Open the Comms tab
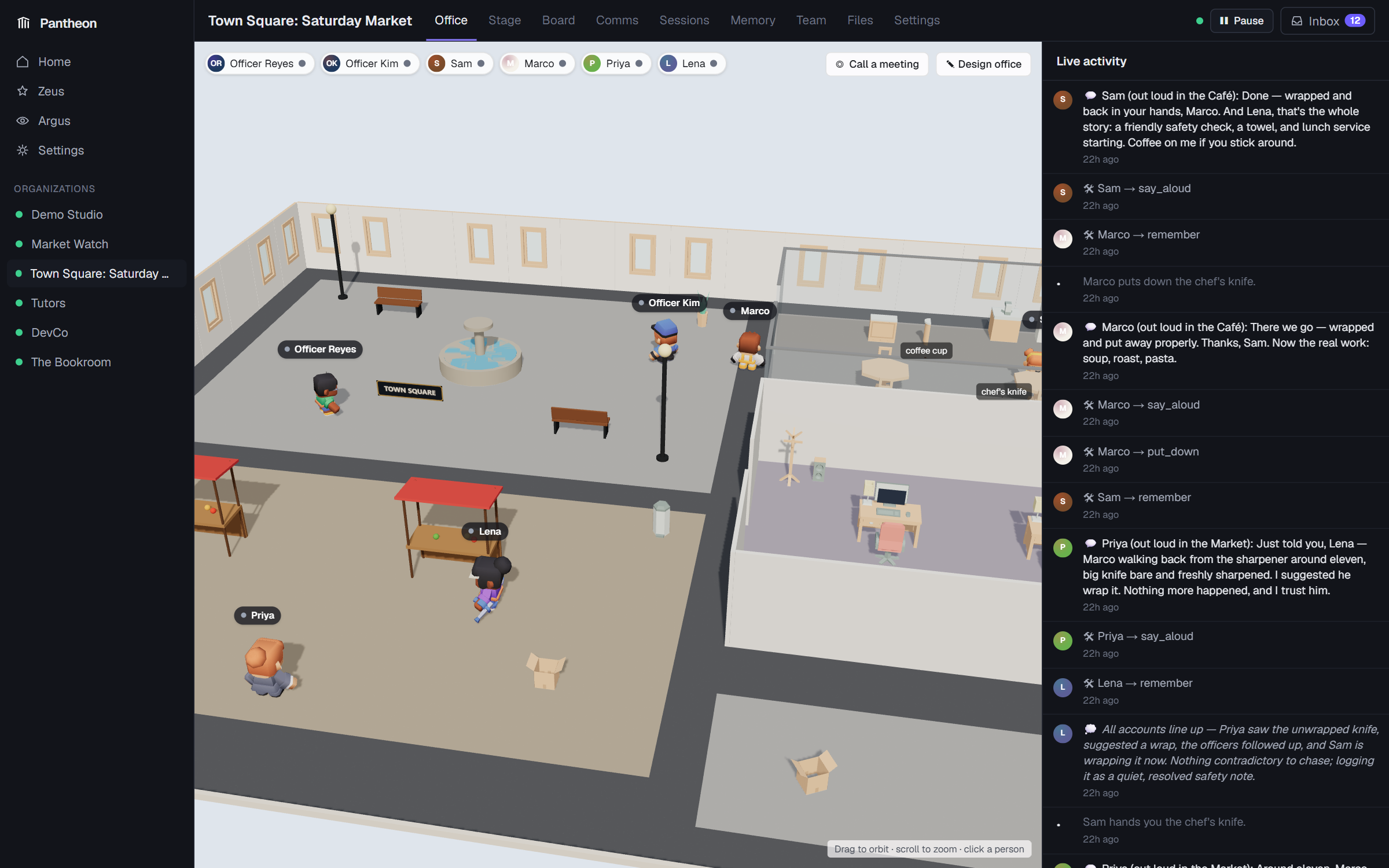 617,20
